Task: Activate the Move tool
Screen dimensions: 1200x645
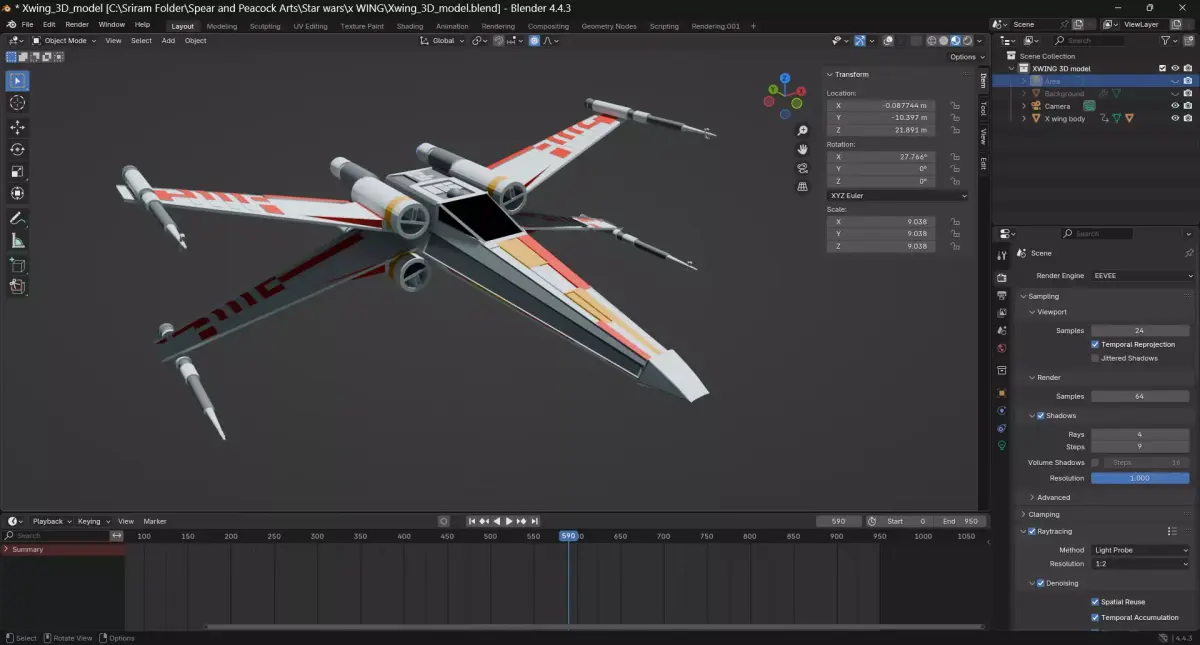Action: click(x=17, y=127)
